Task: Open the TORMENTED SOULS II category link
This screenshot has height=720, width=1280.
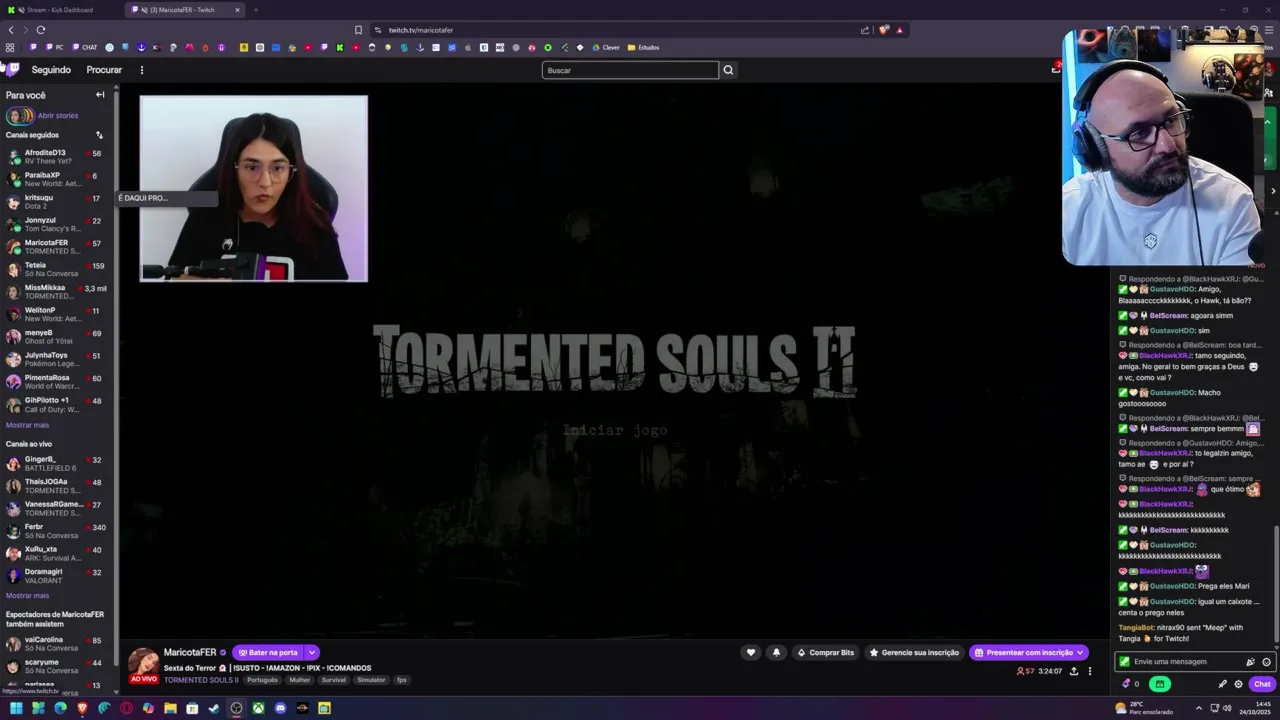Action: click(201, 680)
